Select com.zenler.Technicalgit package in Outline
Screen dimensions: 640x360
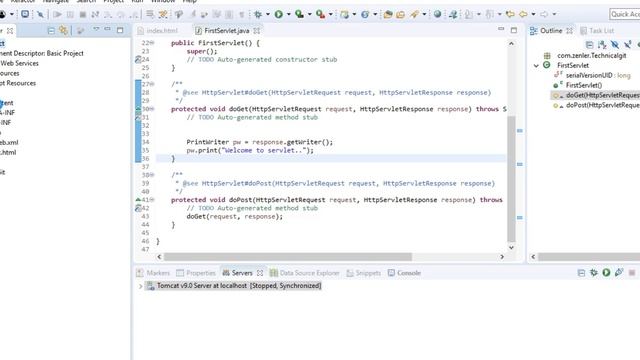click(585, 56)
